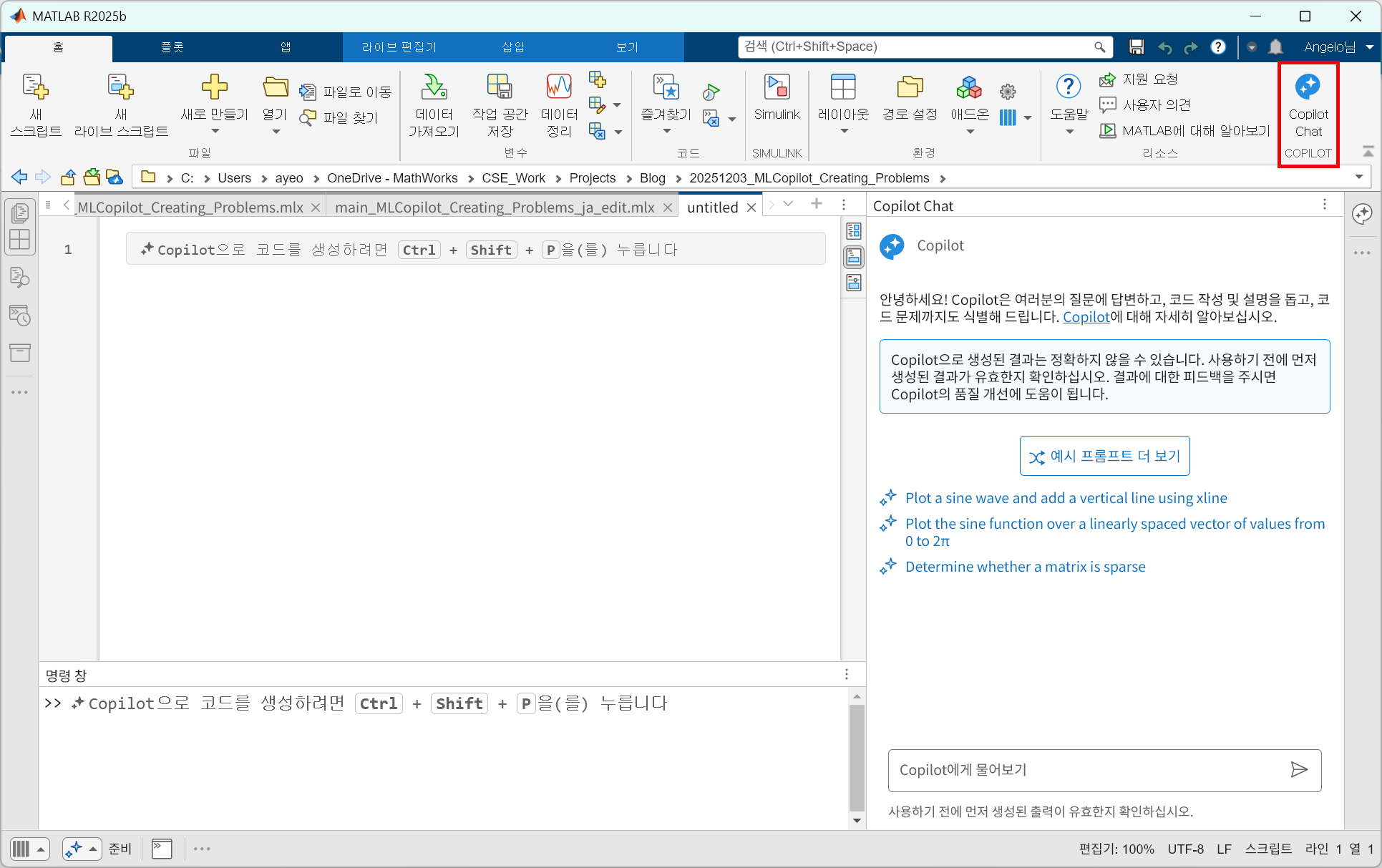The width and height of the screenshot is (1382, 868).
Task: Expand the 새로 만들기 dropdown
Action: (x=214, y=132)
